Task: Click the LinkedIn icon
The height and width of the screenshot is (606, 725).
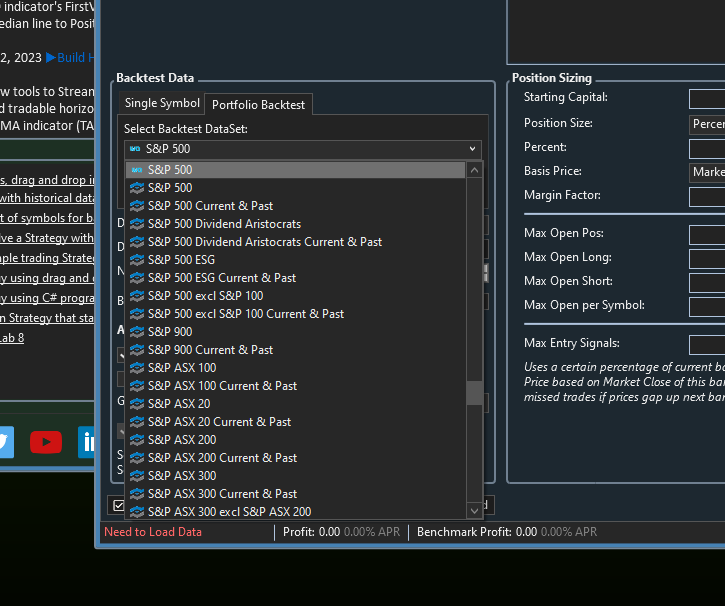Action: point(90,441)
